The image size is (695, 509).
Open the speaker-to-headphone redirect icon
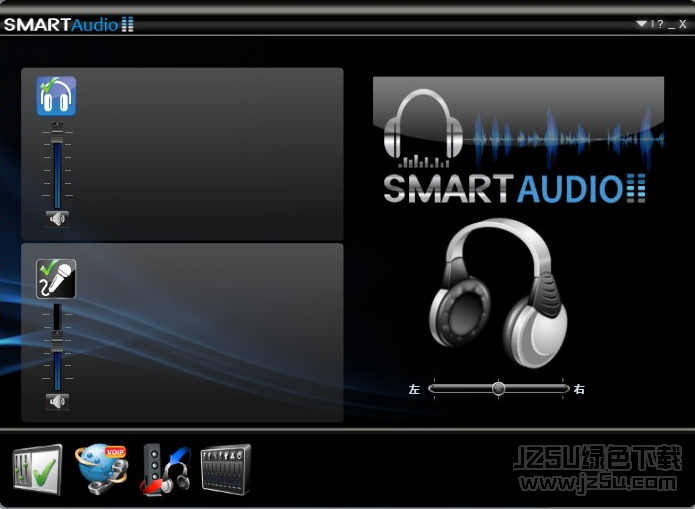tap(166, 470)
